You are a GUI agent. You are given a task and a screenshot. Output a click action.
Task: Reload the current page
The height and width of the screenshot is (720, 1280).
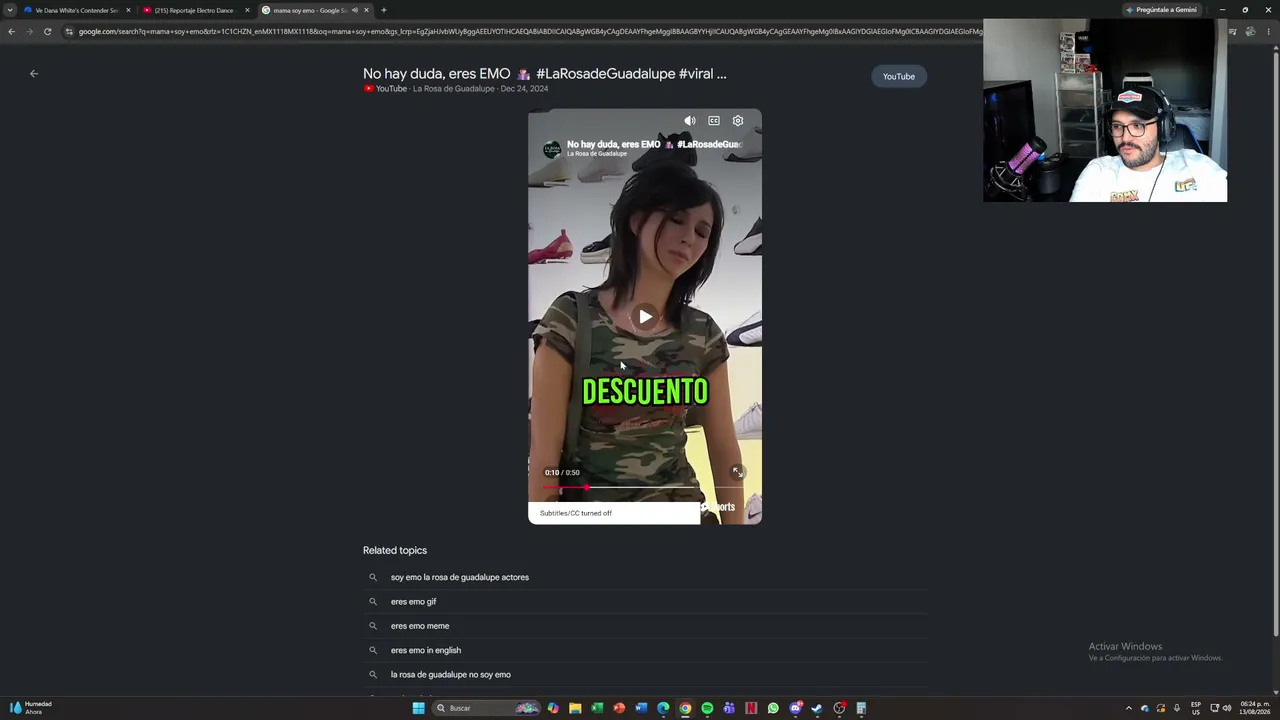[x=47, y=32]
